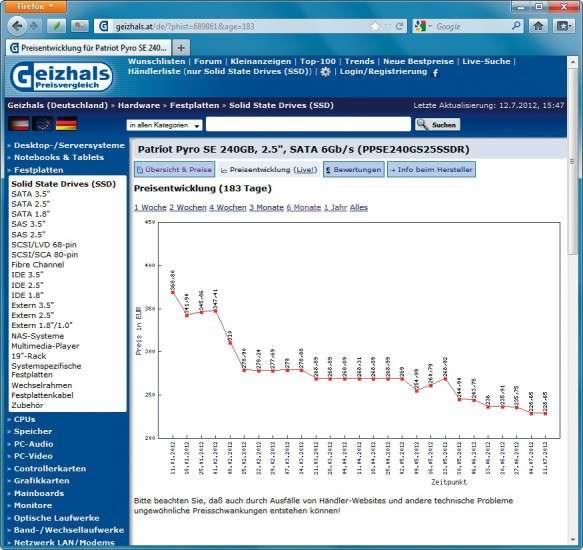Switch to the Preisentwicklung tab
This screenshot has width=583, height=550.
point(269,170)
